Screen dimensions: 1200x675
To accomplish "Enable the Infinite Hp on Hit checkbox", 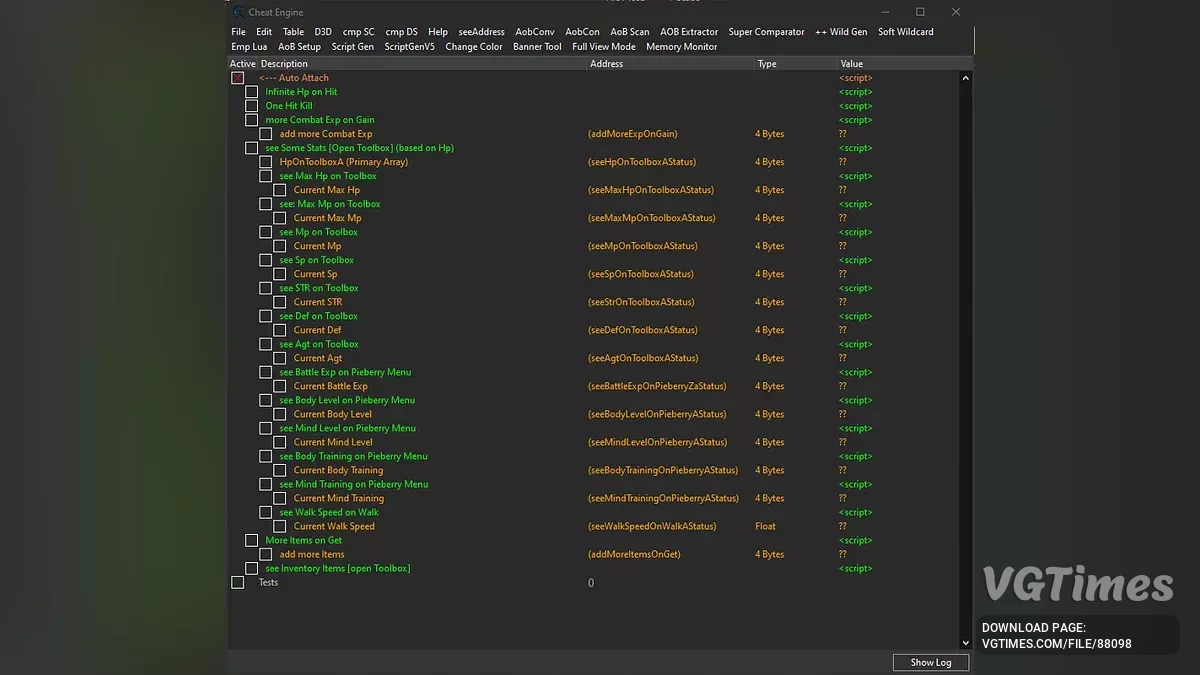I will [252, 92].
